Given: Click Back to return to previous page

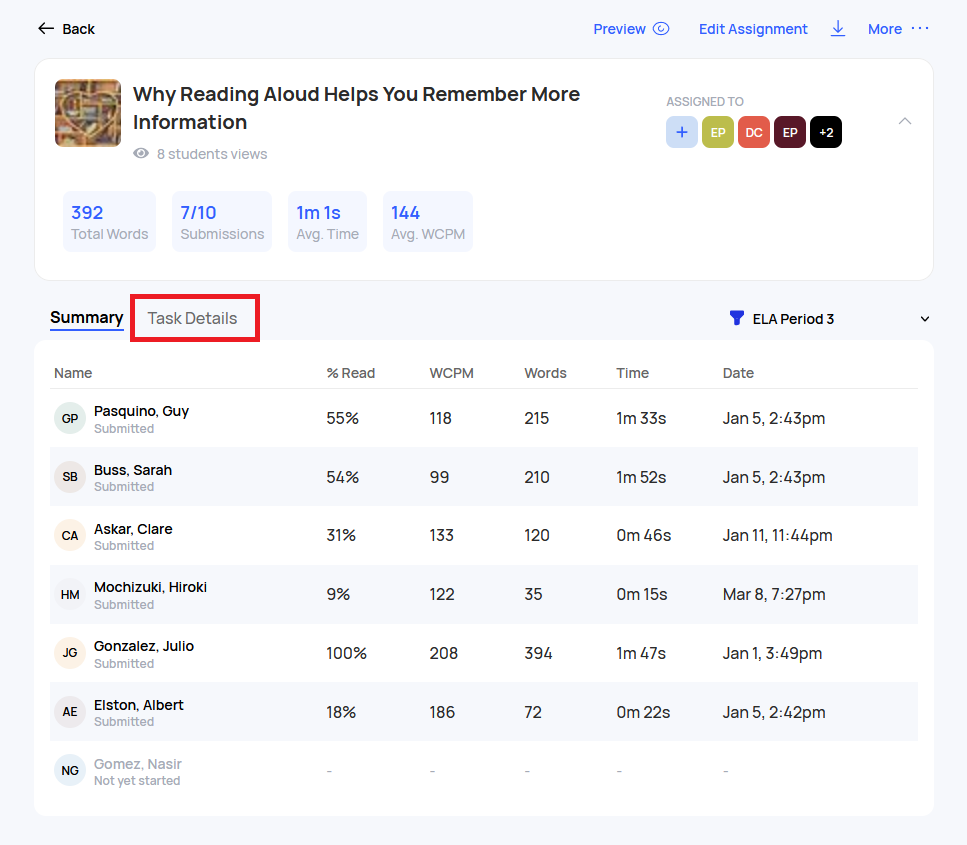Looking at the screenshot, I should click(67, 29).
